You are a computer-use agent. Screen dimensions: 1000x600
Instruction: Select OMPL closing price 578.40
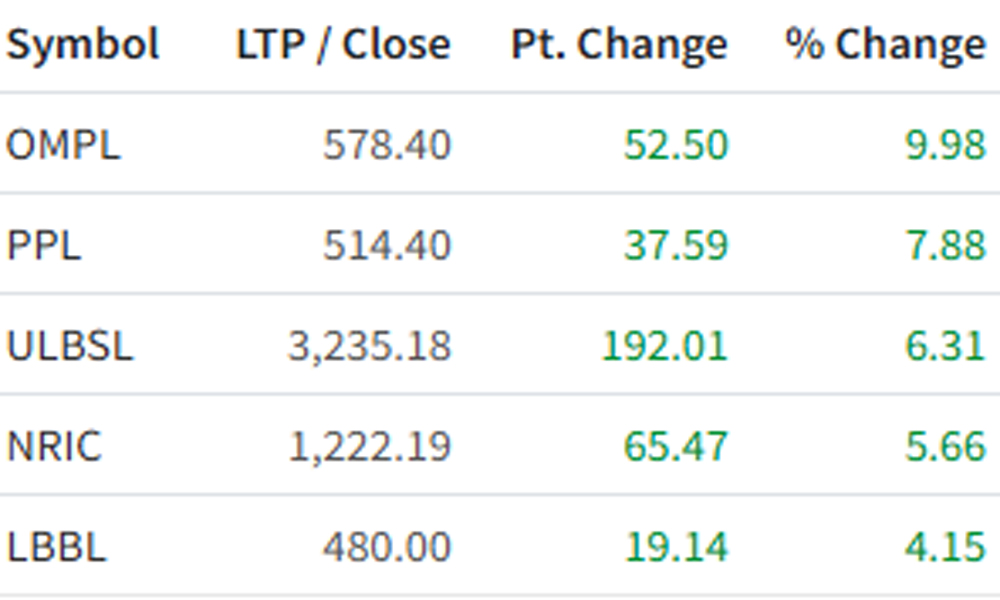pyautogui.click(x=387, y=144)
